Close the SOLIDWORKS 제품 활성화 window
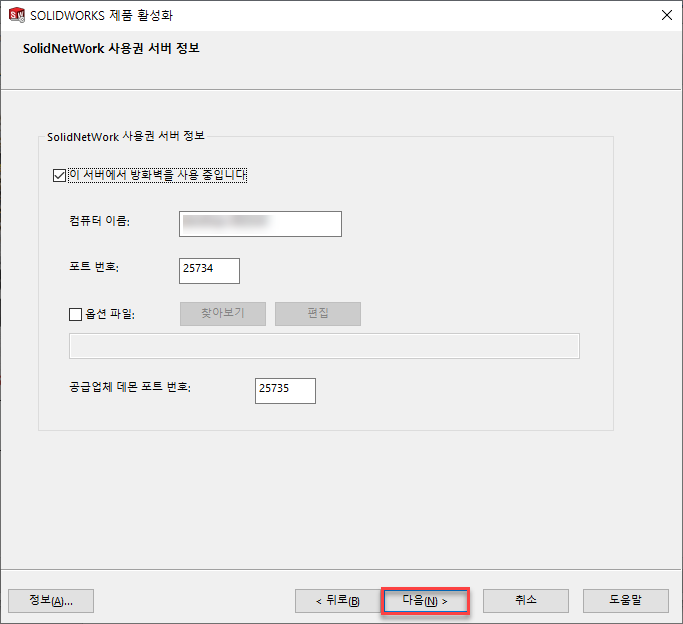 point(666,15)
